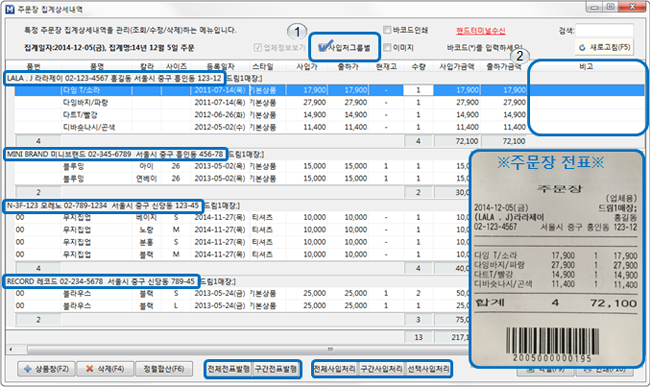Click the 칼라 column header
650x387 pixels.
pyautogui.click(x=147, y=66)
